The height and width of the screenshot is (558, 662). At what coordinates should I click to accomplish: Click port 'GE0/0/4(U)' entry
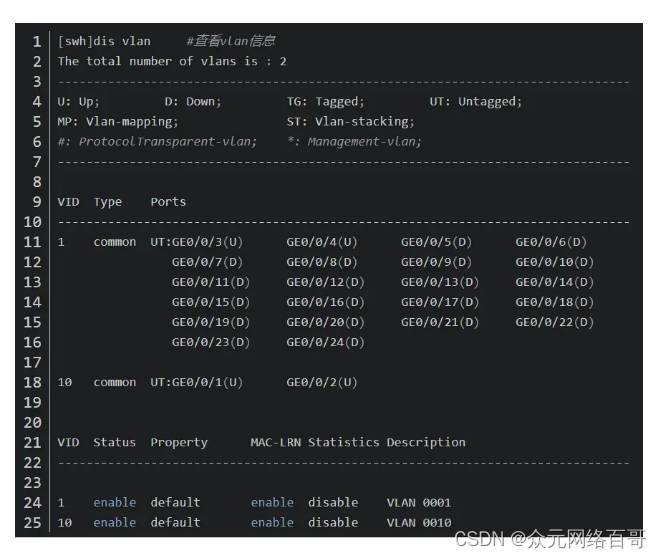tap(322, 242)
